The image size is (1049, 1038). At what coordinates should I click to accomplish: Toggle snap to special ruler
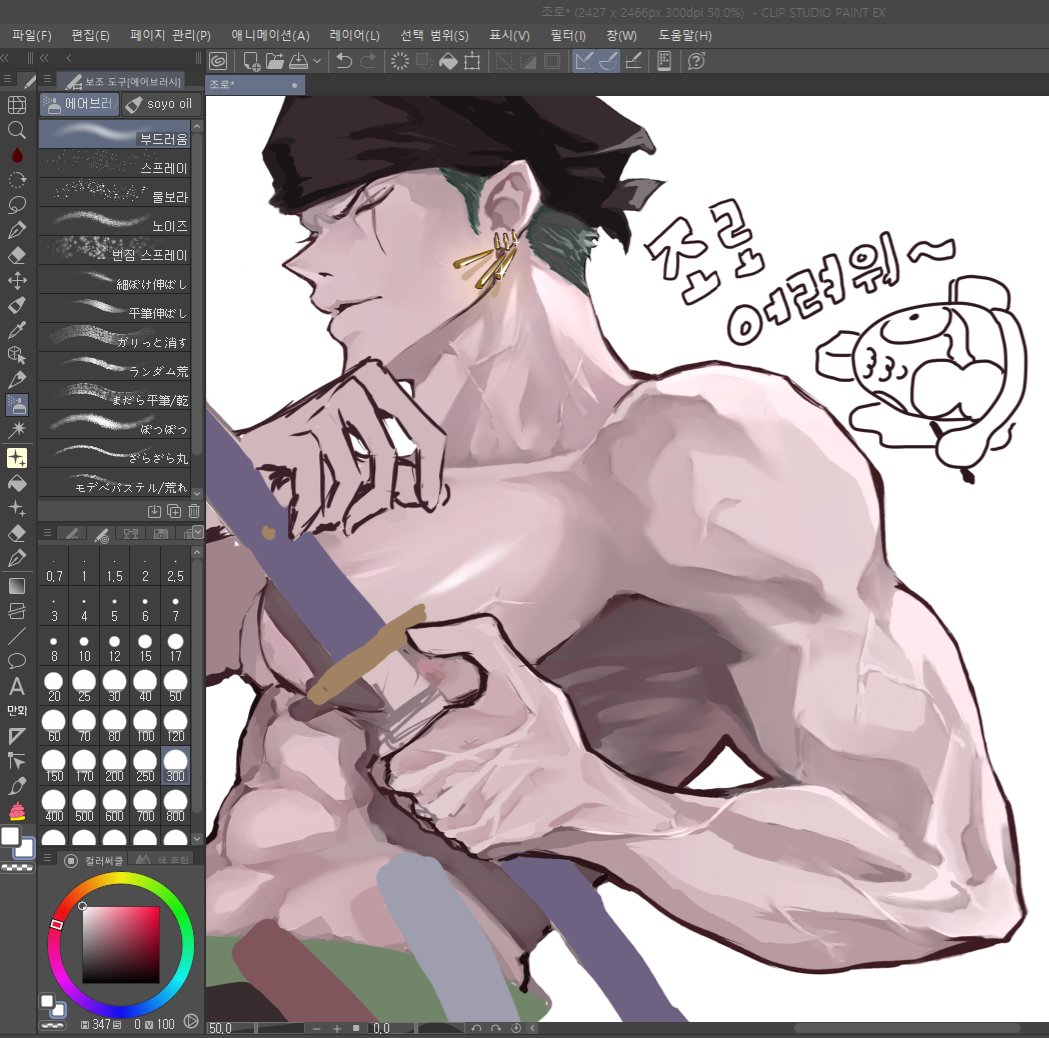pyautogui.click(x=608, y=62)
